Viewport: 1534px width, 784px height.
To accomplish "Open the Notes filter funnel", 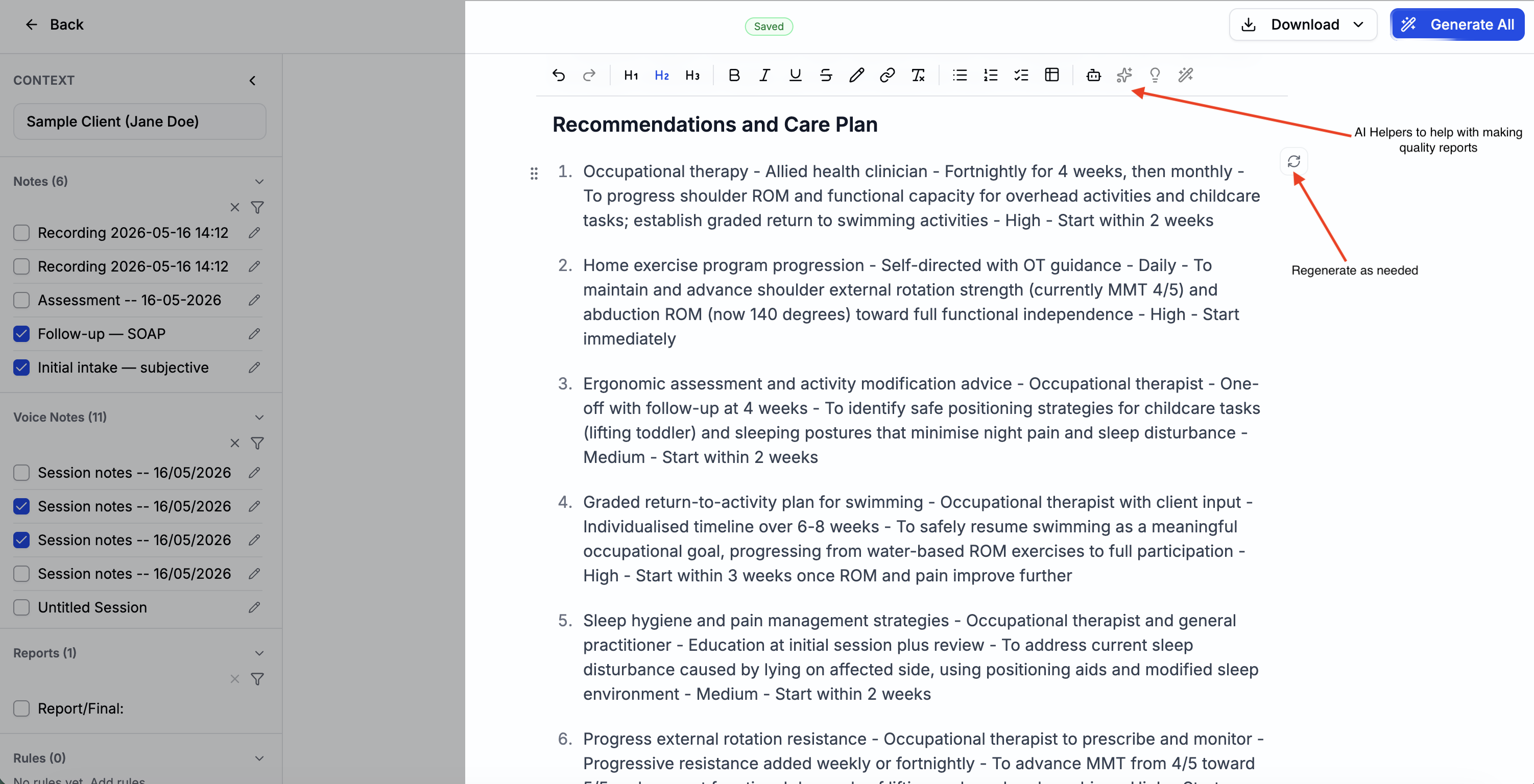I will click(x=257, y=207).
